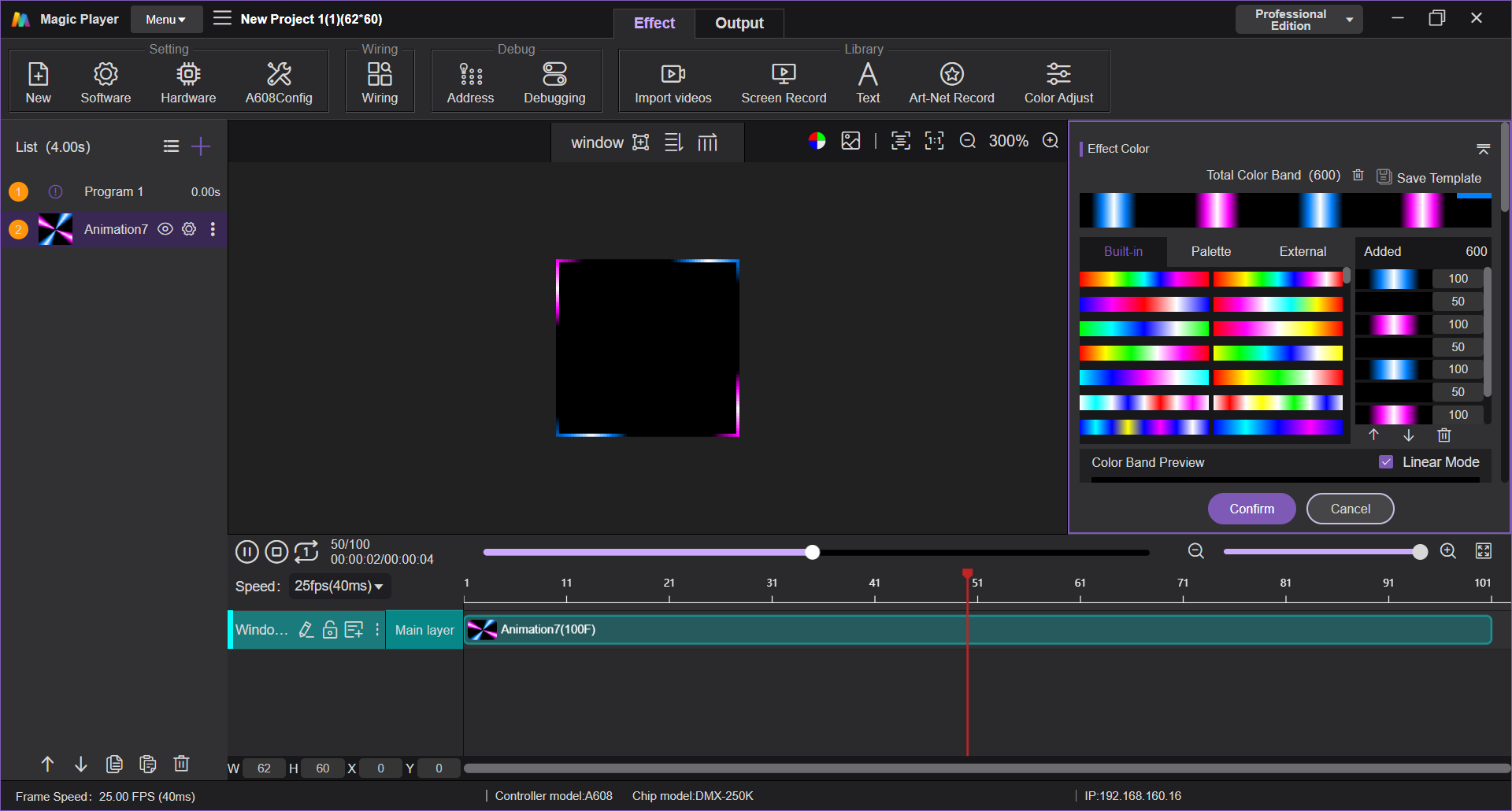Viewport: 1512px width, 811px height.
Task: Cancel the effect color dialog
Action: (x=1350, y=509)
